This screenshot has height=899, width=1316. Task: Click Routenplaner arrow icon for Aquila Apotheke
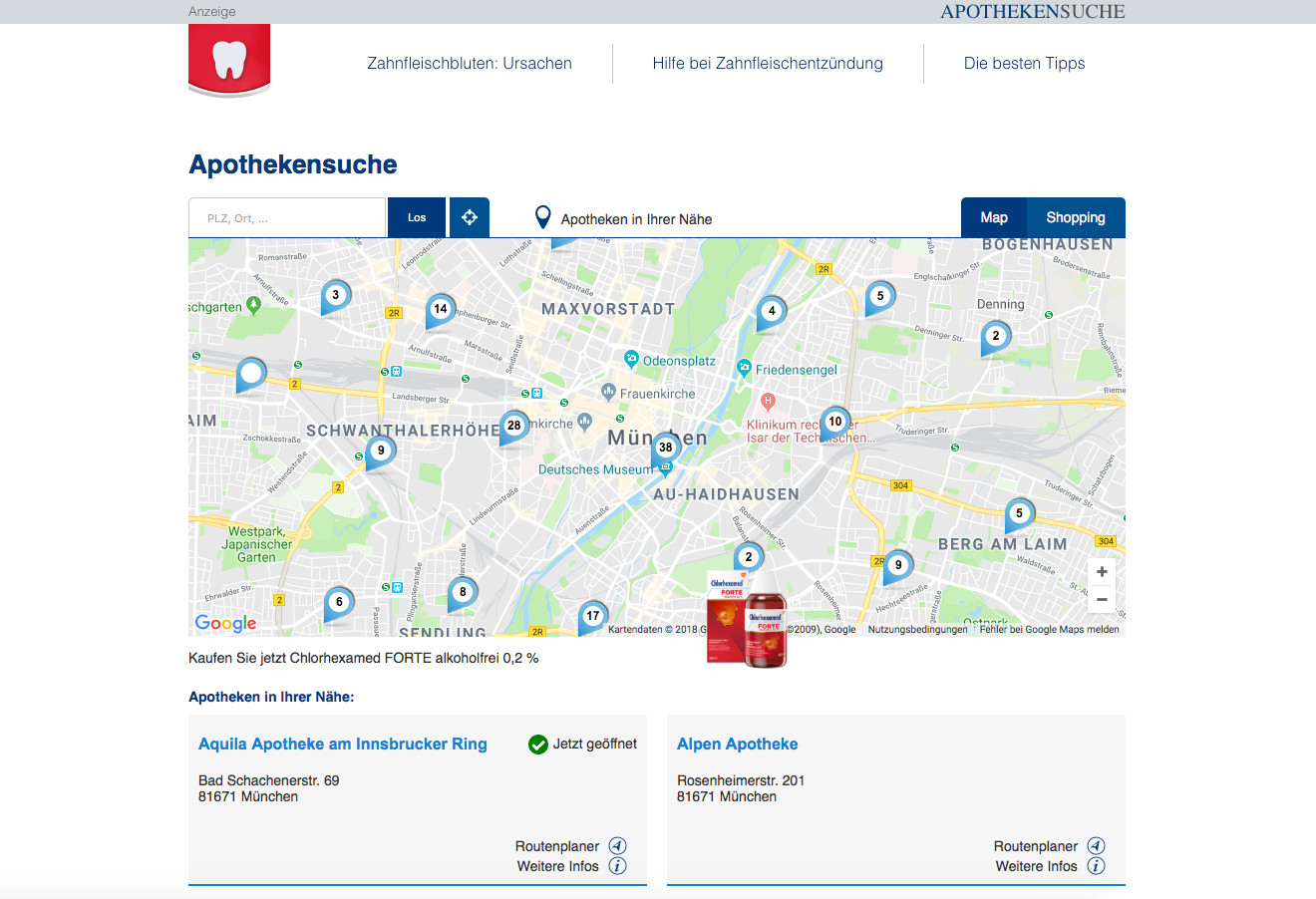617,846
